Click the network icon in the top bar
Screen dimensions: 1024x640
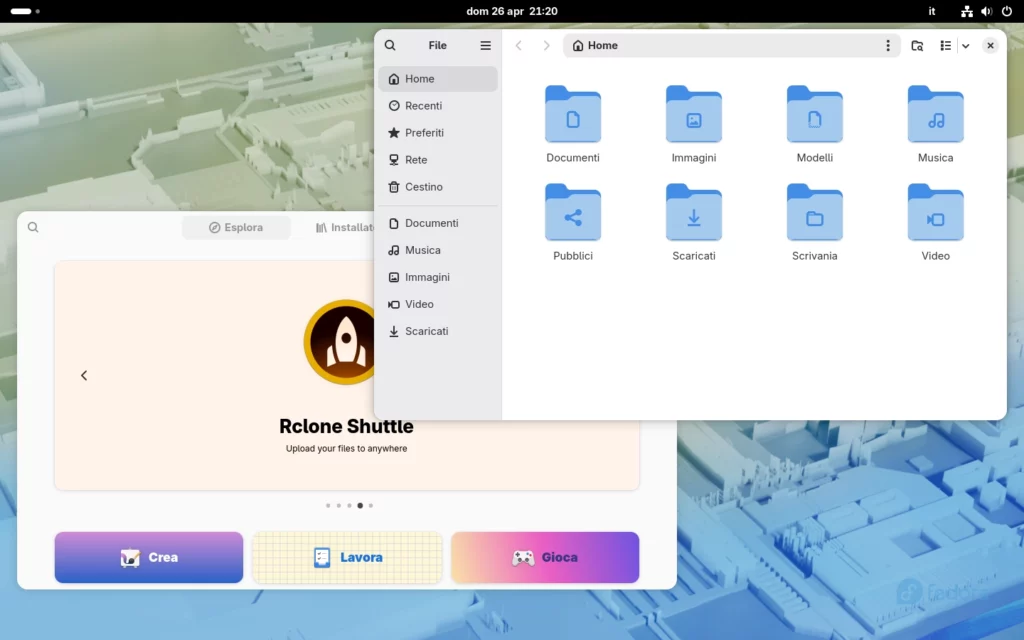[965, 11]
